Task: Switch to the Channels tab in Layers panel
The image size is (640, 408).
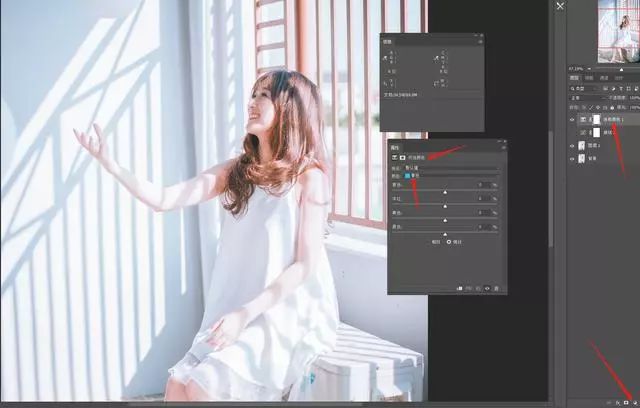Action: 589,78
